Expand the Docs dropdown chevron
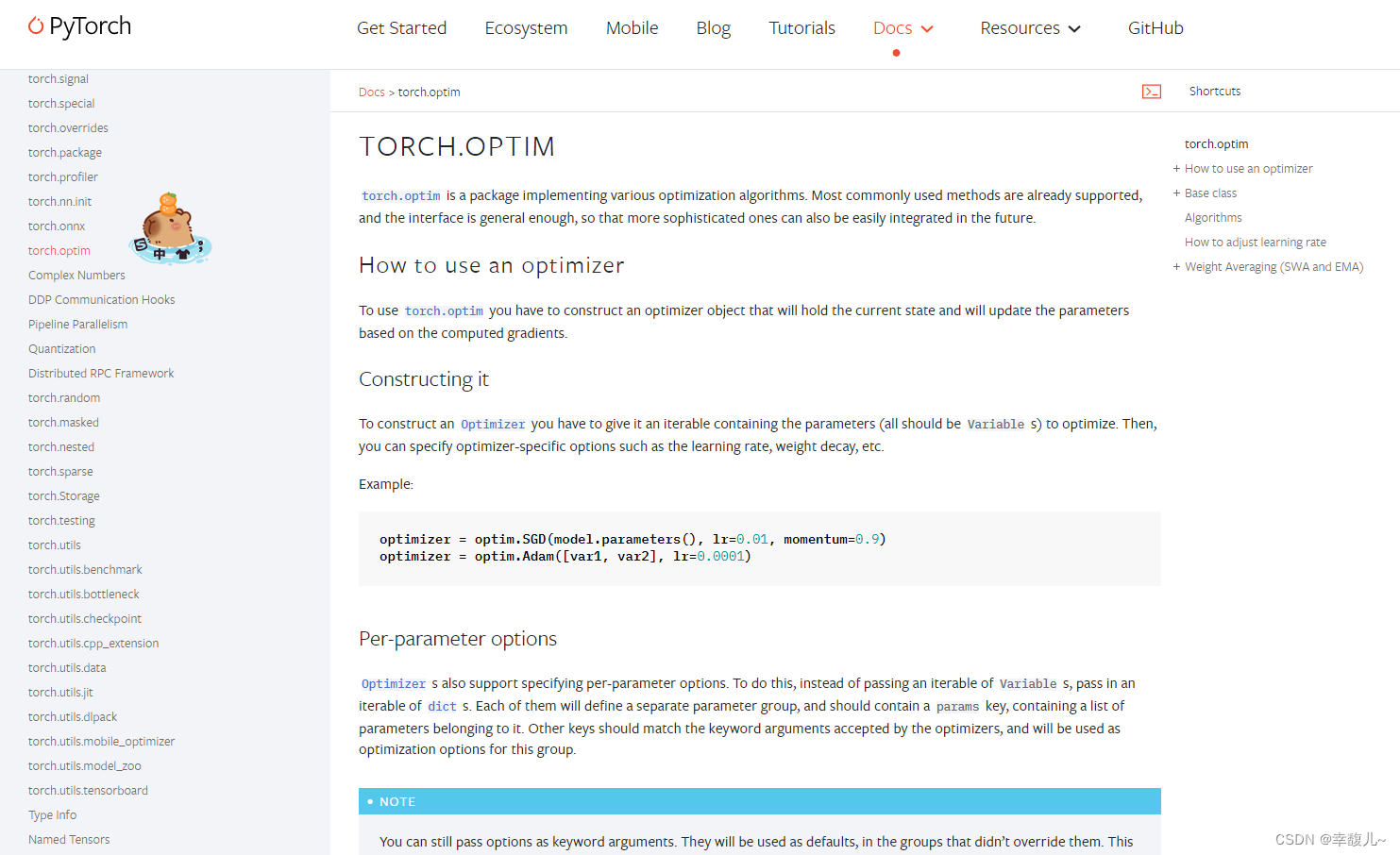1400x855 pixels. tap(927, 29)
